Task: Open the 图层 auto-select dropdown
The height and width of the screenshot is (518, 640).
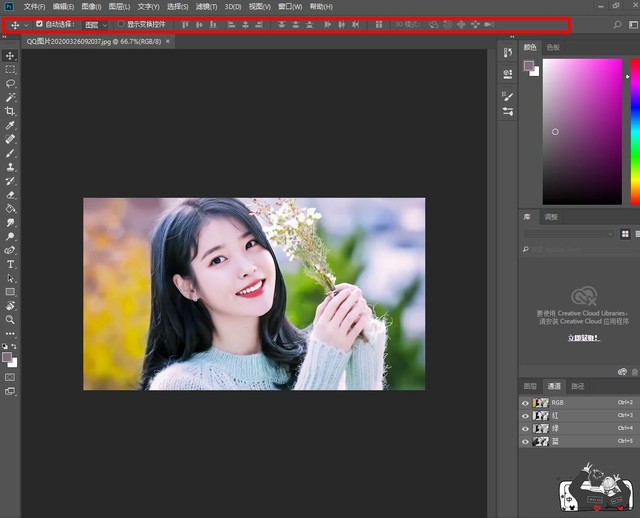Action: [96, 24]
